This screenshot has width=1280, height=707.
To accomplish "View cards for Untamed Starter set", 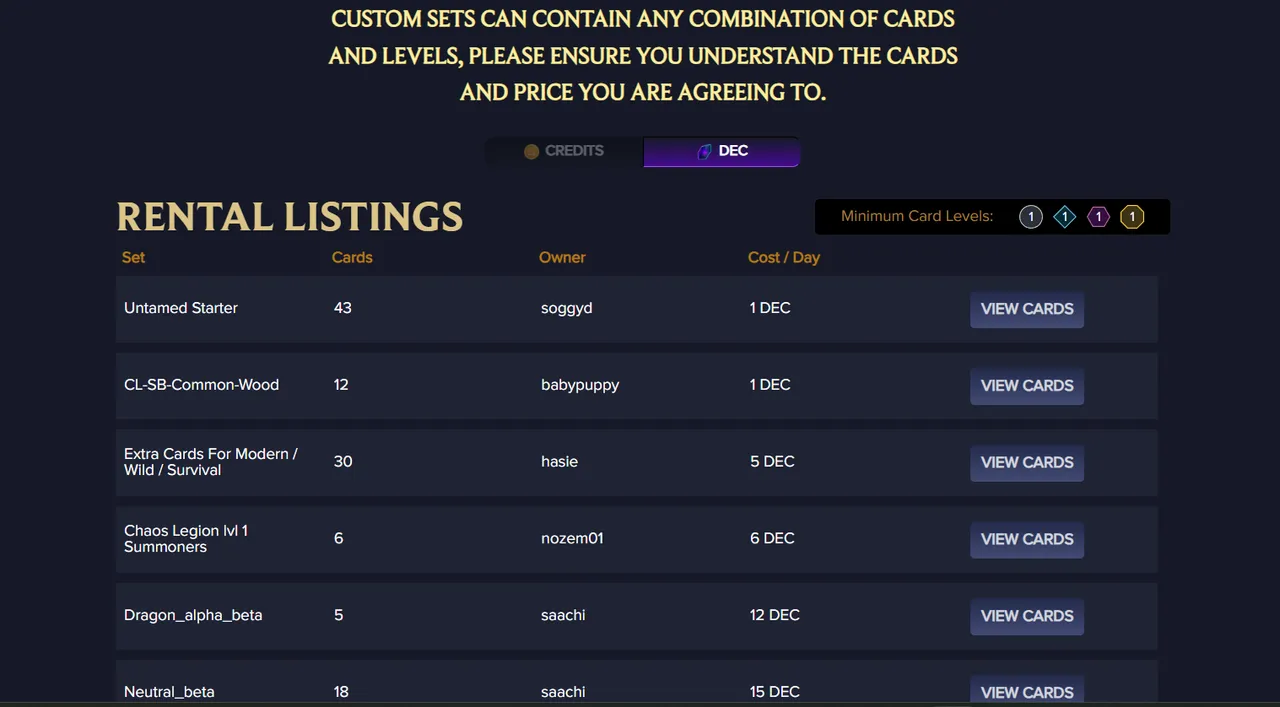I will point(1027,309).
